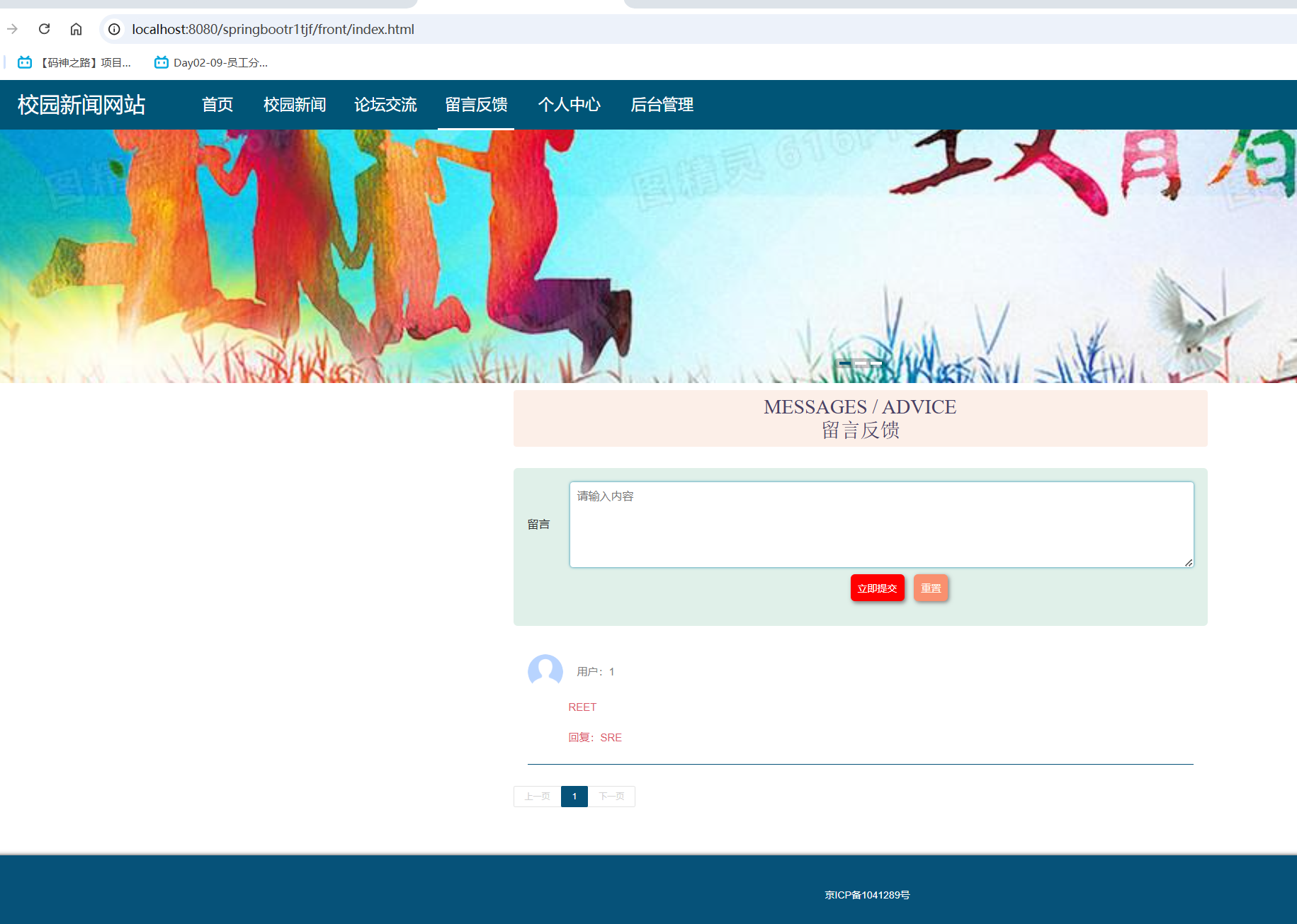Screen dimensions: 1297x924
Task: Select the third carousel indicator dot
Action: [x=877, y=363]
